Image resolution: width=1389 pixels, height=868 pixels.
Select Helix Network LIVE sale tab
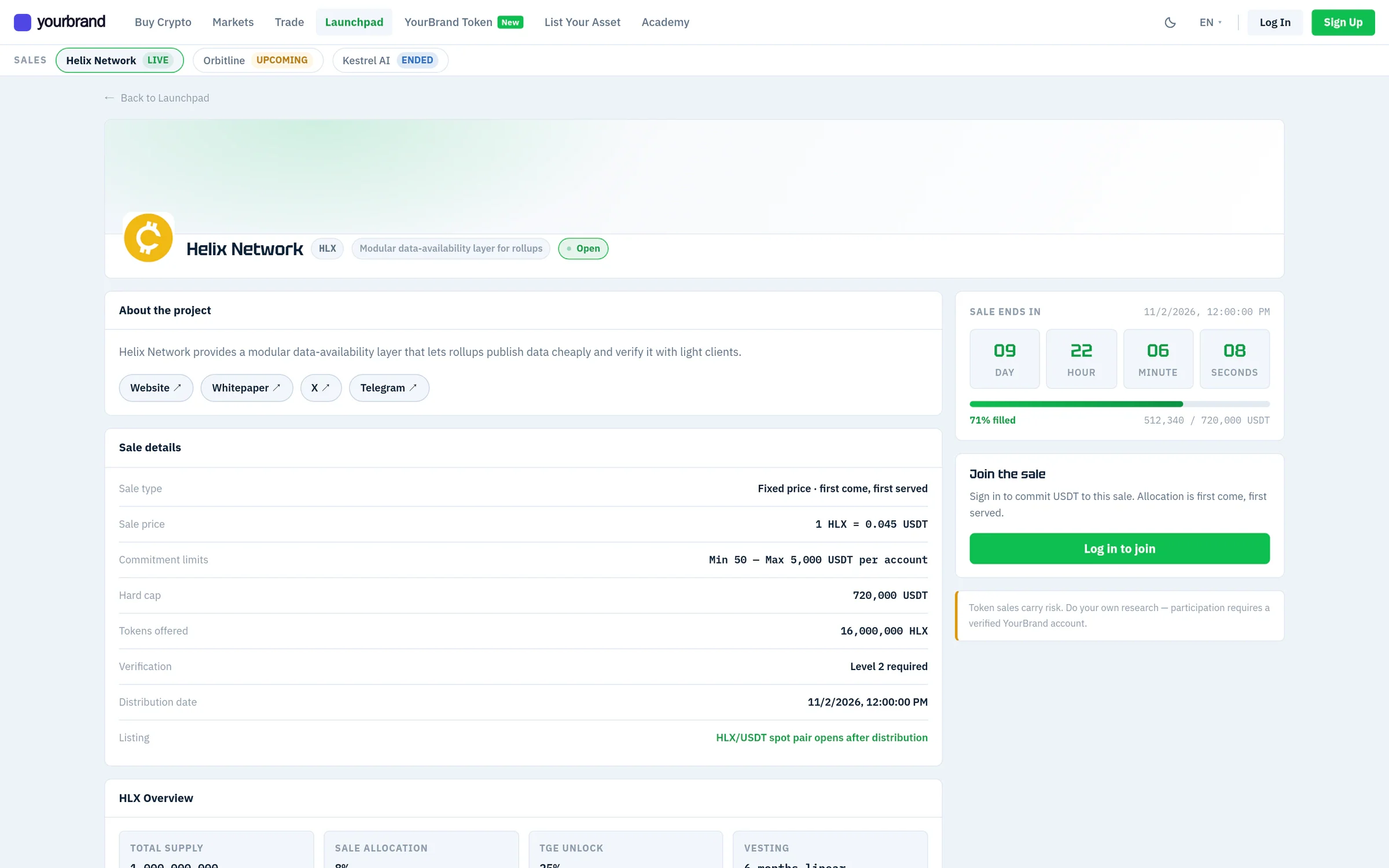click(x=119, y=60)
